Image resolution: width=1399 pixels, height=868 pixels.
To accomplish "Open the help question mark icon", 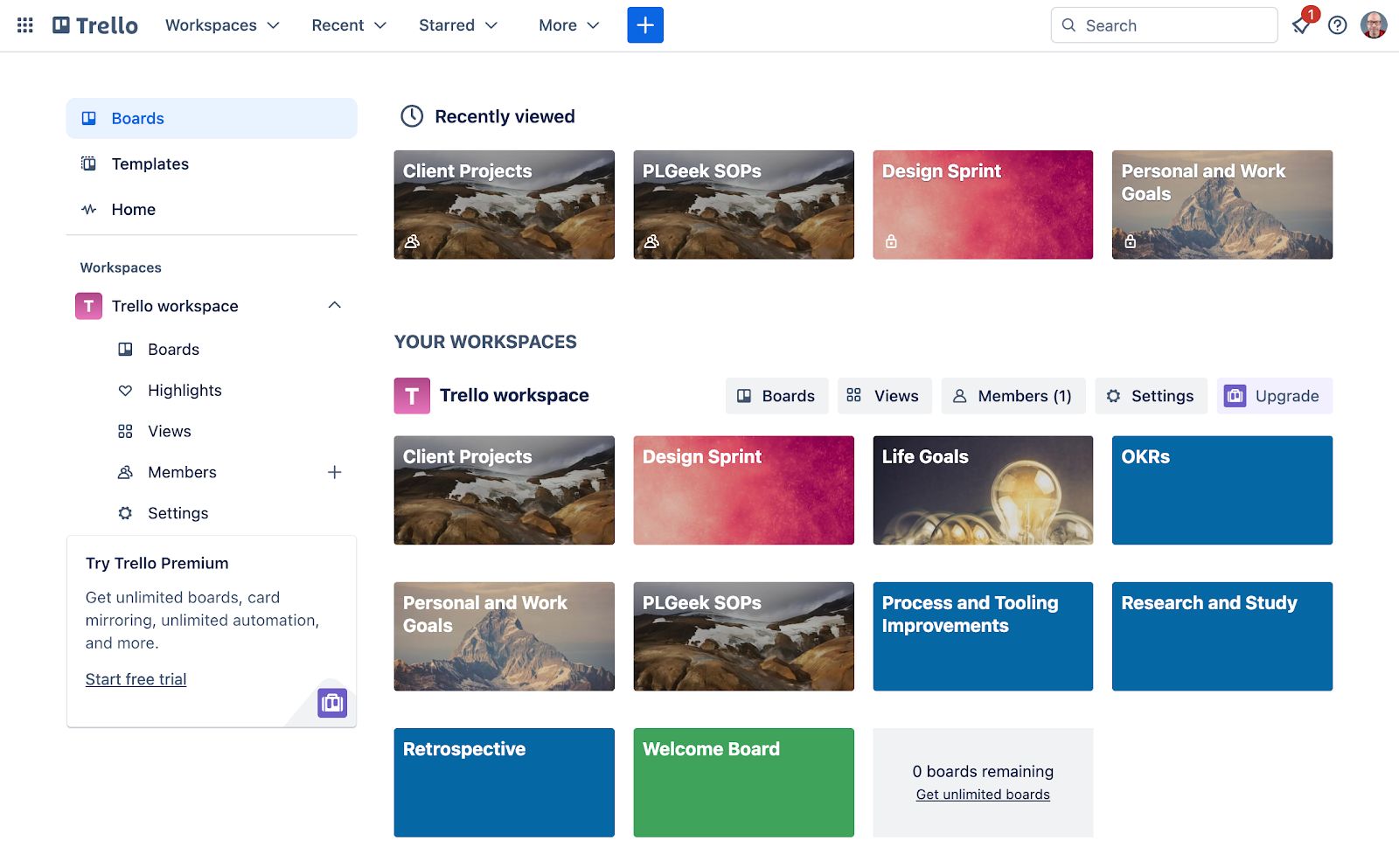I will pyautogui.click(x=1337, y=25).
